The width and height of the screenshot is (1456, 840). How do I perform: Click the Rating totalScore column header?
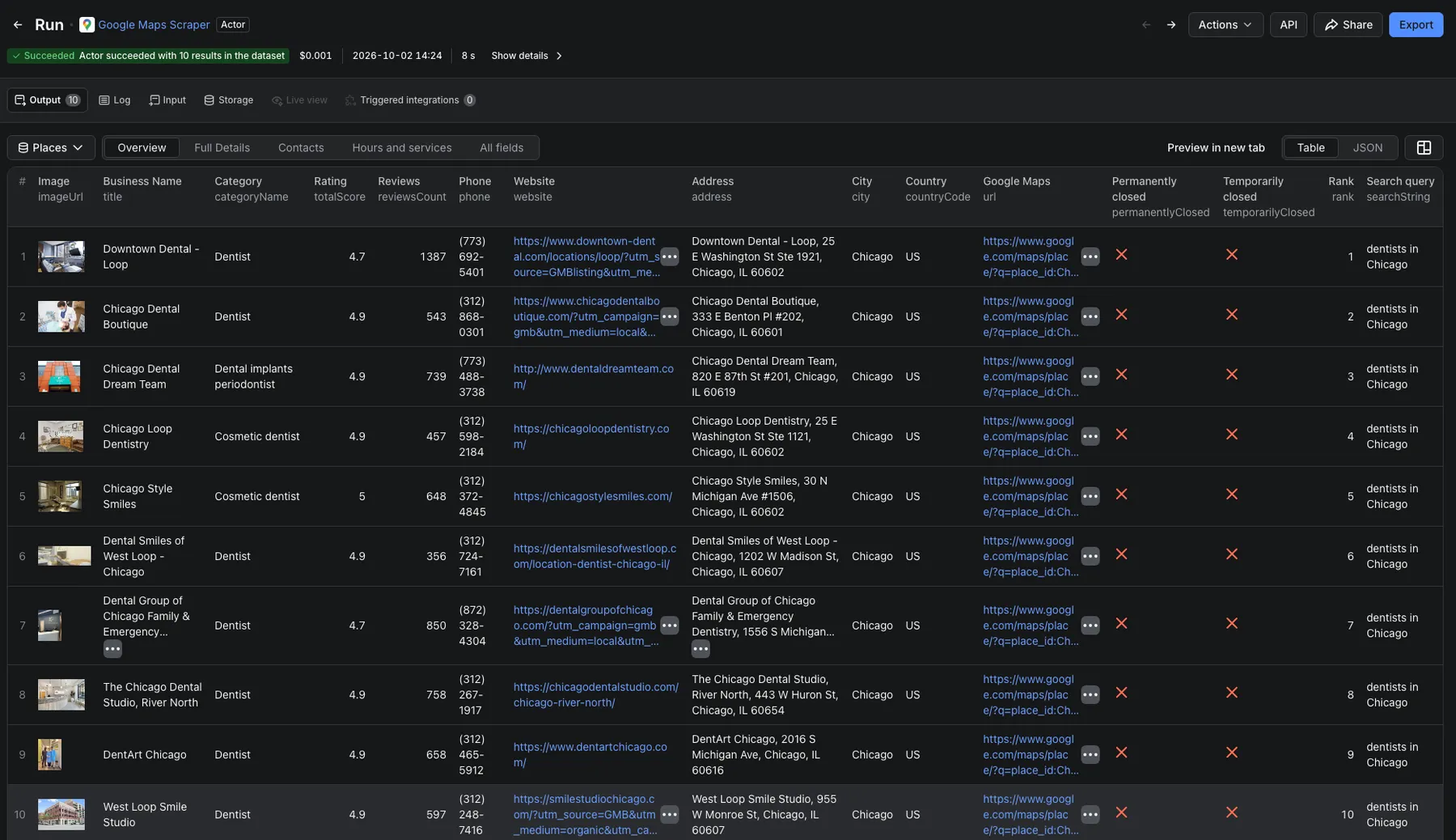point(340,189)
